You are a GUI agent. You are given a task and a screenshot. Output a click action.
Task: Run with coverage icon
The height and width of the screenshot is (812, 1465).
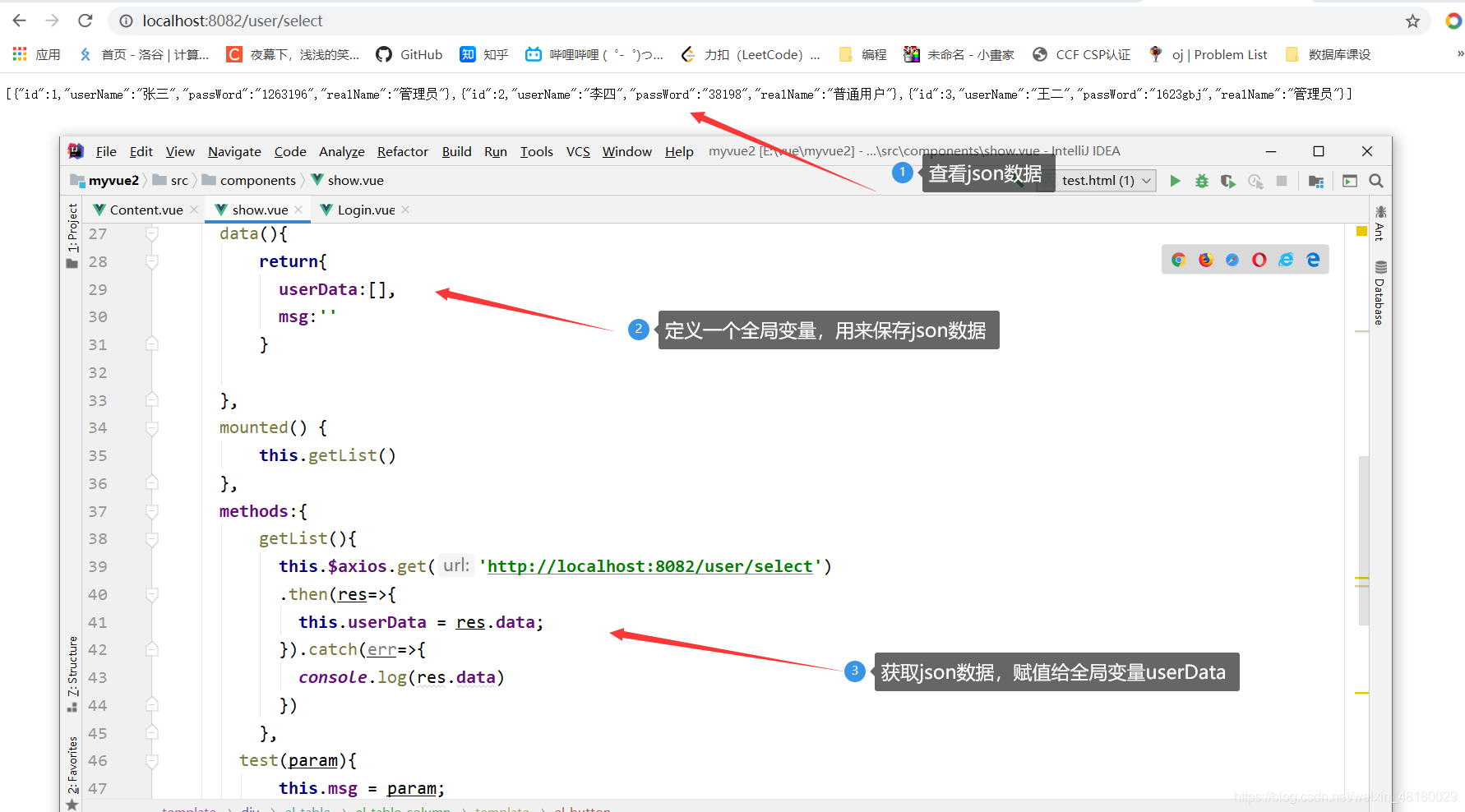[1228, 181]
